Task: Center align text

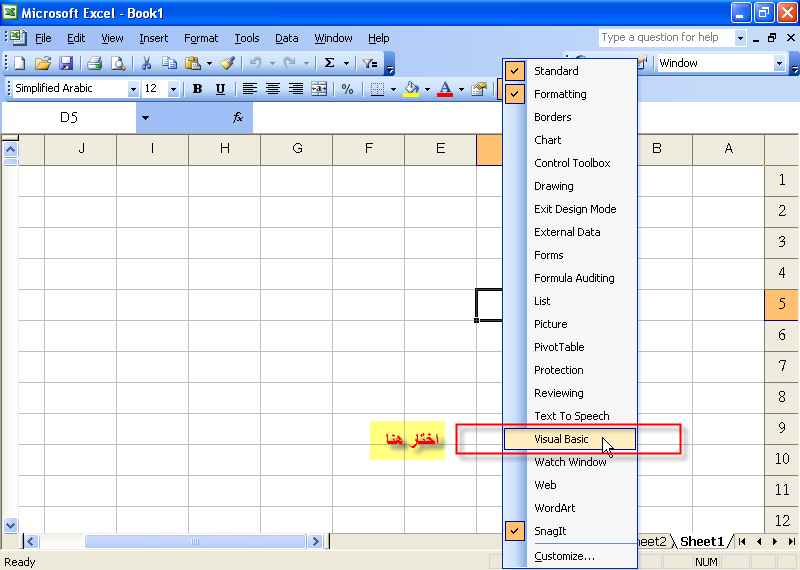Action: tap(273, 89)
